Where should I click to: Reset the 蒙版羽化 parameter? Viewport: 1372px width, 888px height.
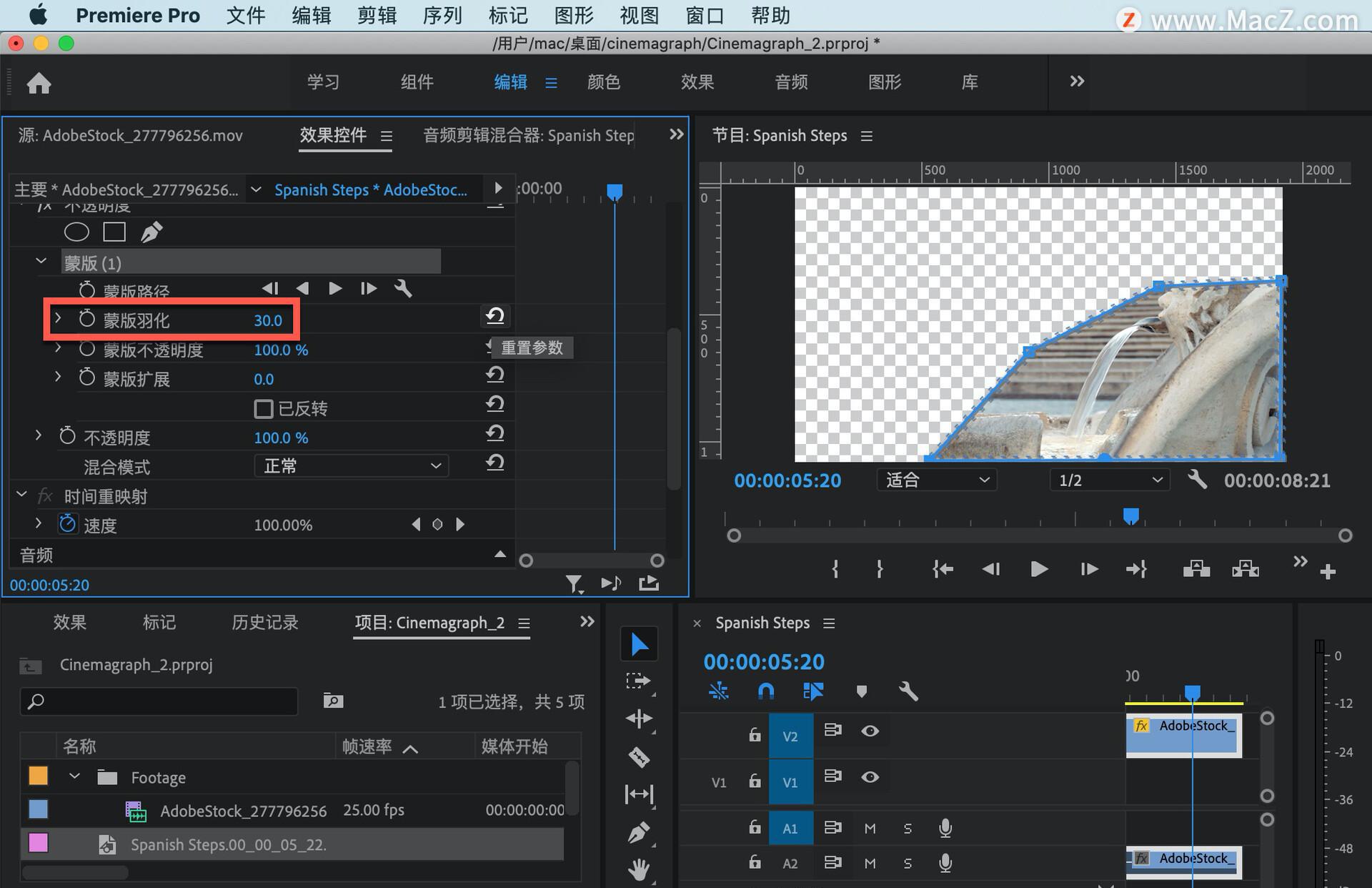click(x=495, y=315)
